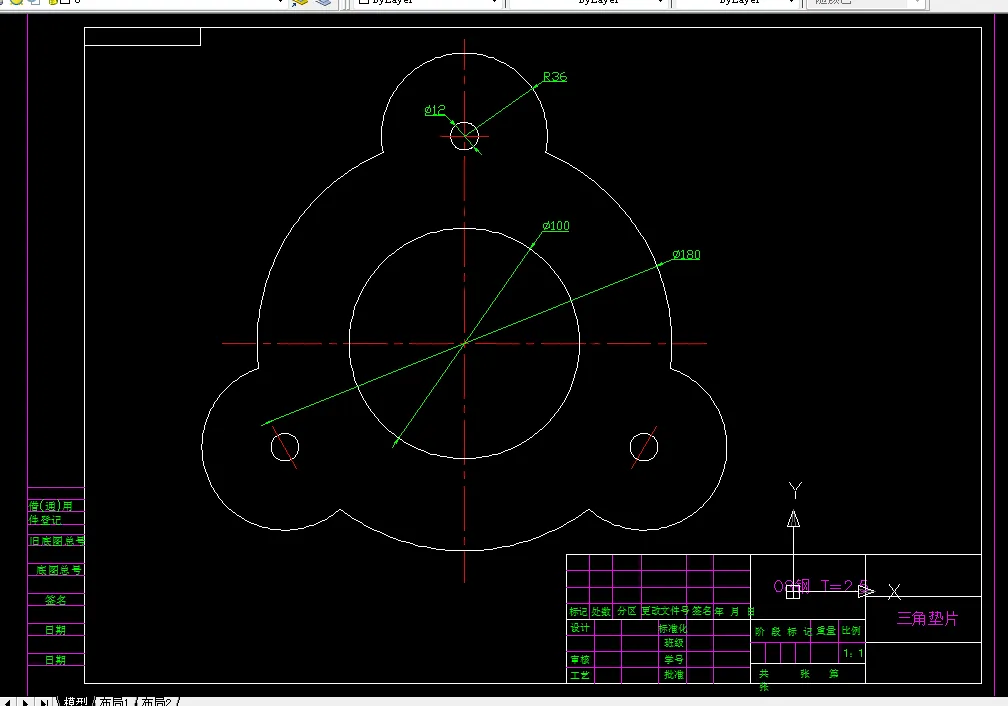Screen dimensions: 1008x706
Task: Click the X axis label of UCS icon
Action: coord(894,592)
